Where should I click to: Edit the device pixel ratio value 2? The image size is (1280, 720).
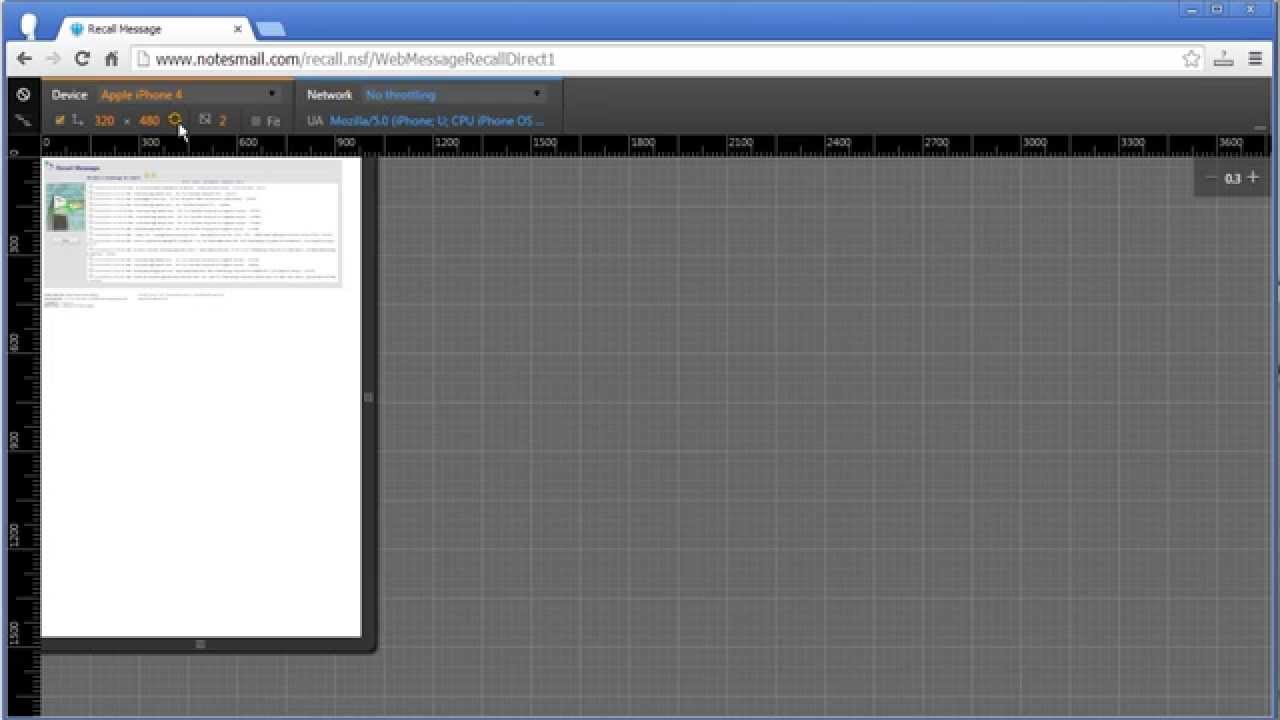(223, 120)
